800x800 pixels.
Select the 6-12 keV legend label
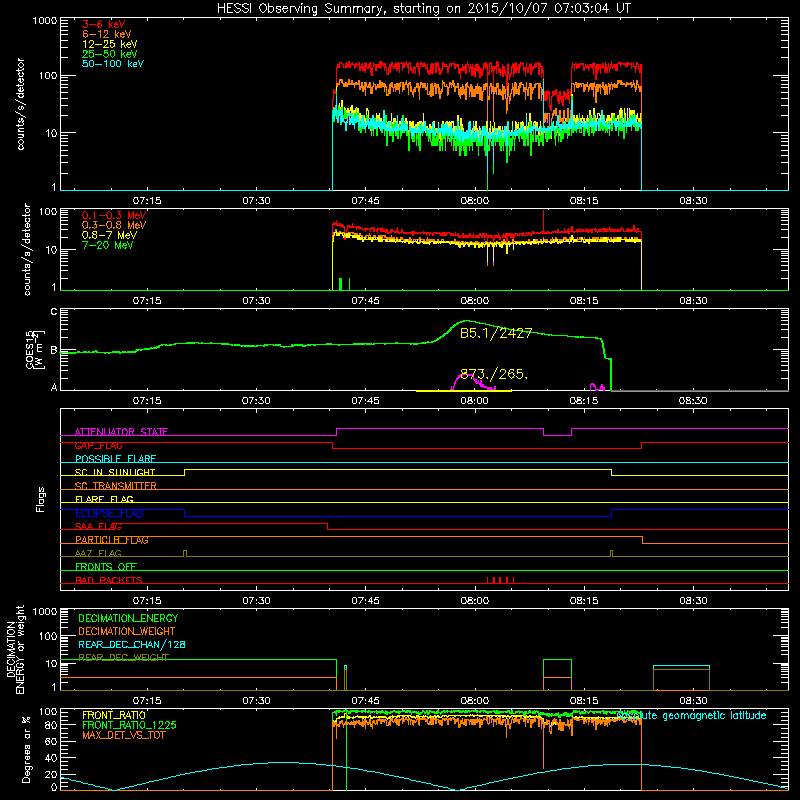click(107, 34)
